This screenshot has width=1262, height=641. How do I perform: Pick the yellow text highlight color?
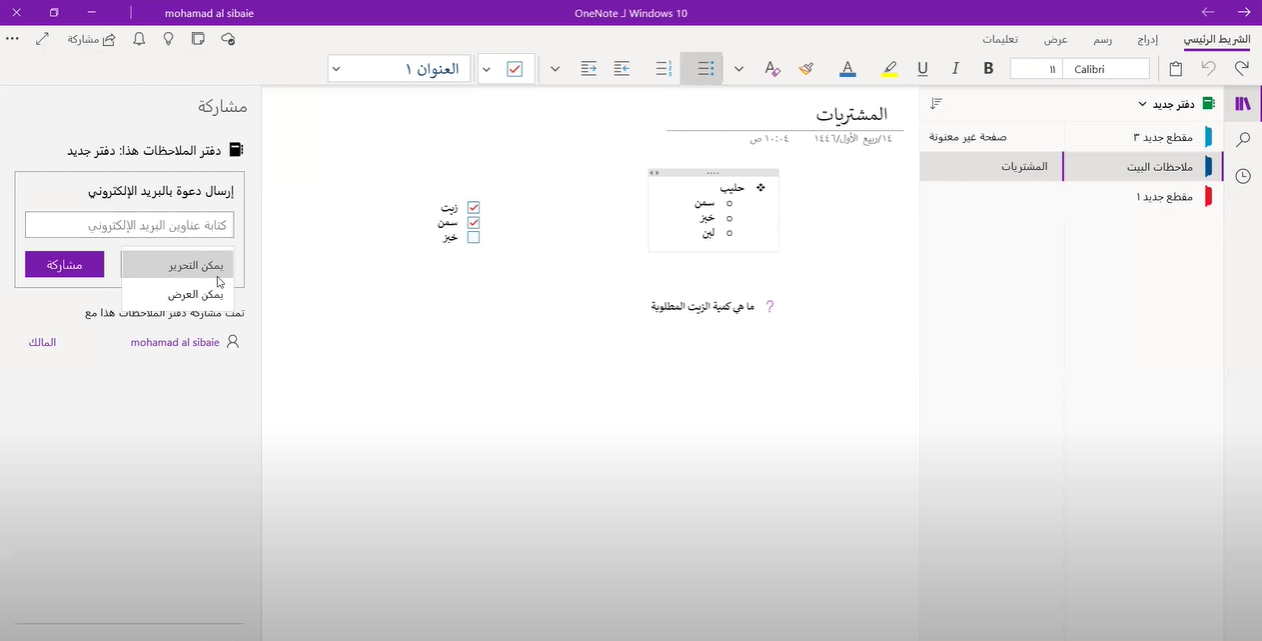[889, 69]
